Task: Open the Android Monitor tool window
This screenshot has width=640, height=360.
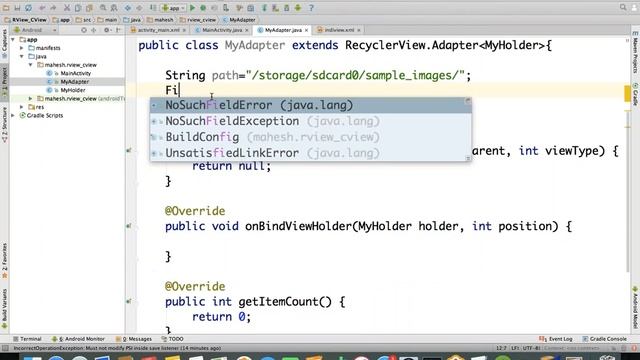Action: 78,339
